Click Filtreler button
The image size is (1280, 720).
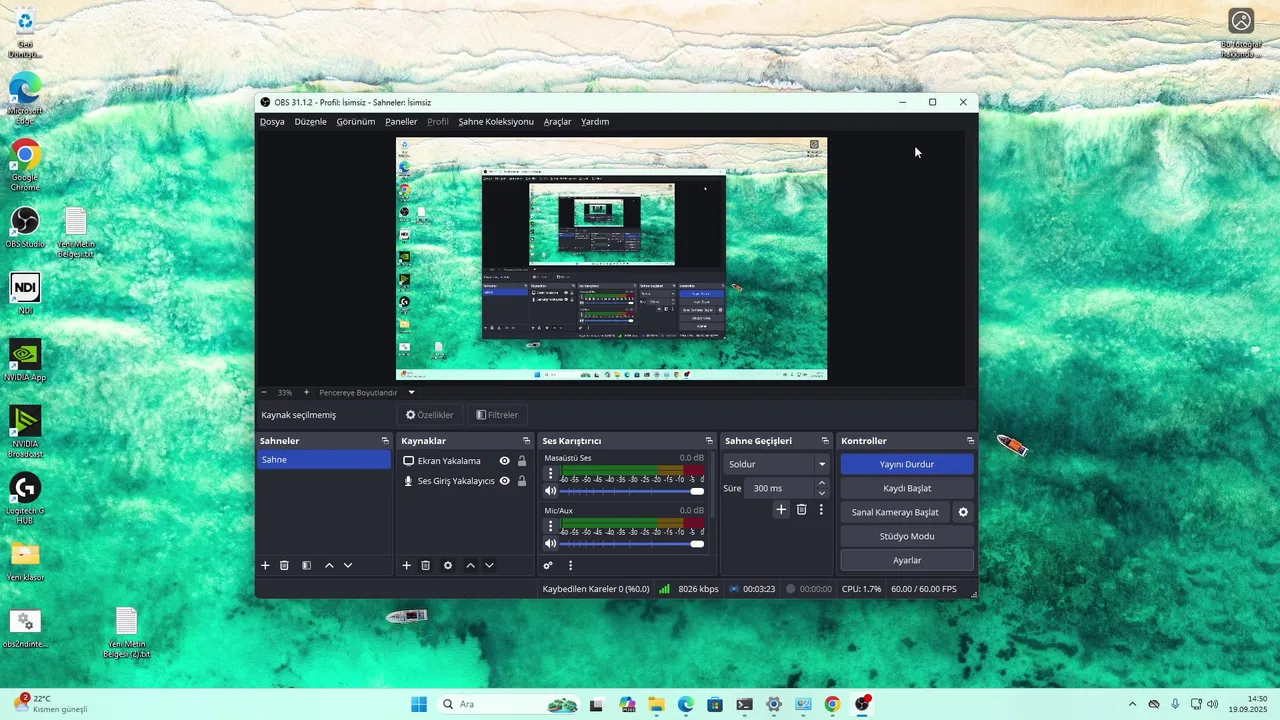[497, 415]
